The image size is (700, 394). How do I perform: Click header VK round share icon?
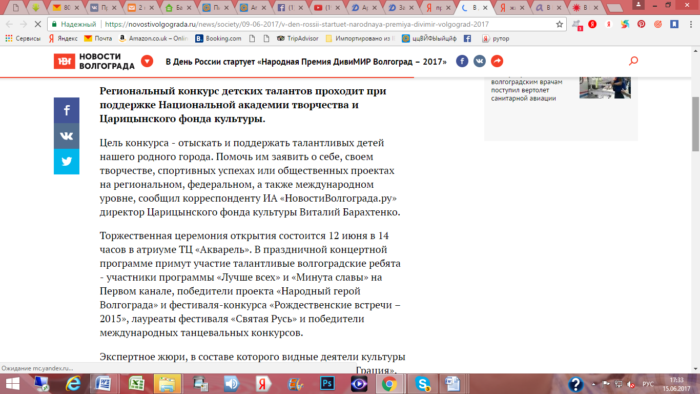click(x=479, y=61)
